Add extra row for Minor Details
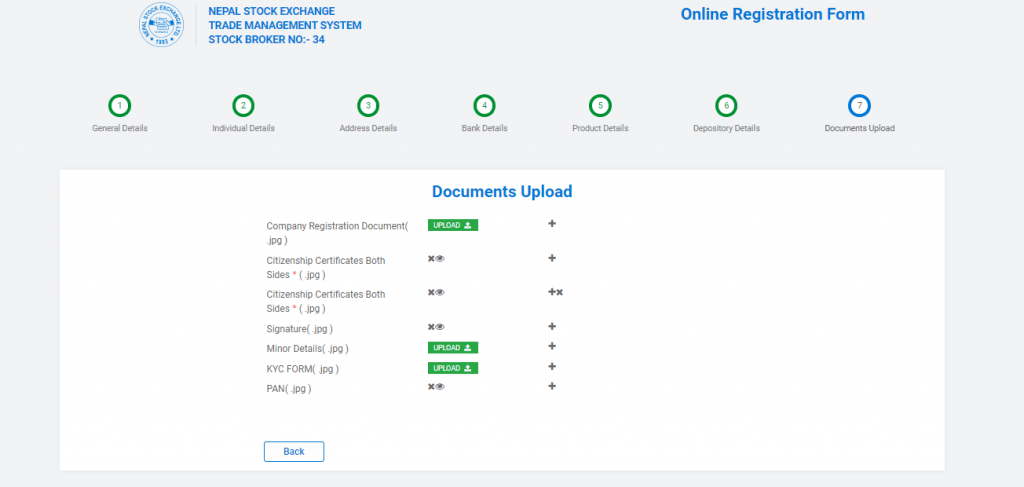 click(552, 347)
